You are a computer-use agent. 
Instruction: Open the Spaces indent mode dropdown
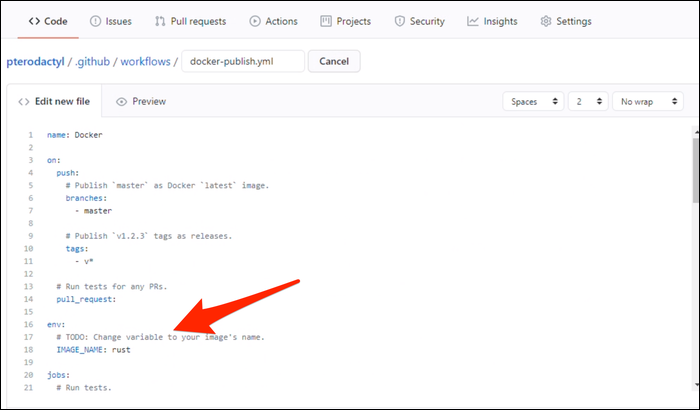click(x=533, y=101)
